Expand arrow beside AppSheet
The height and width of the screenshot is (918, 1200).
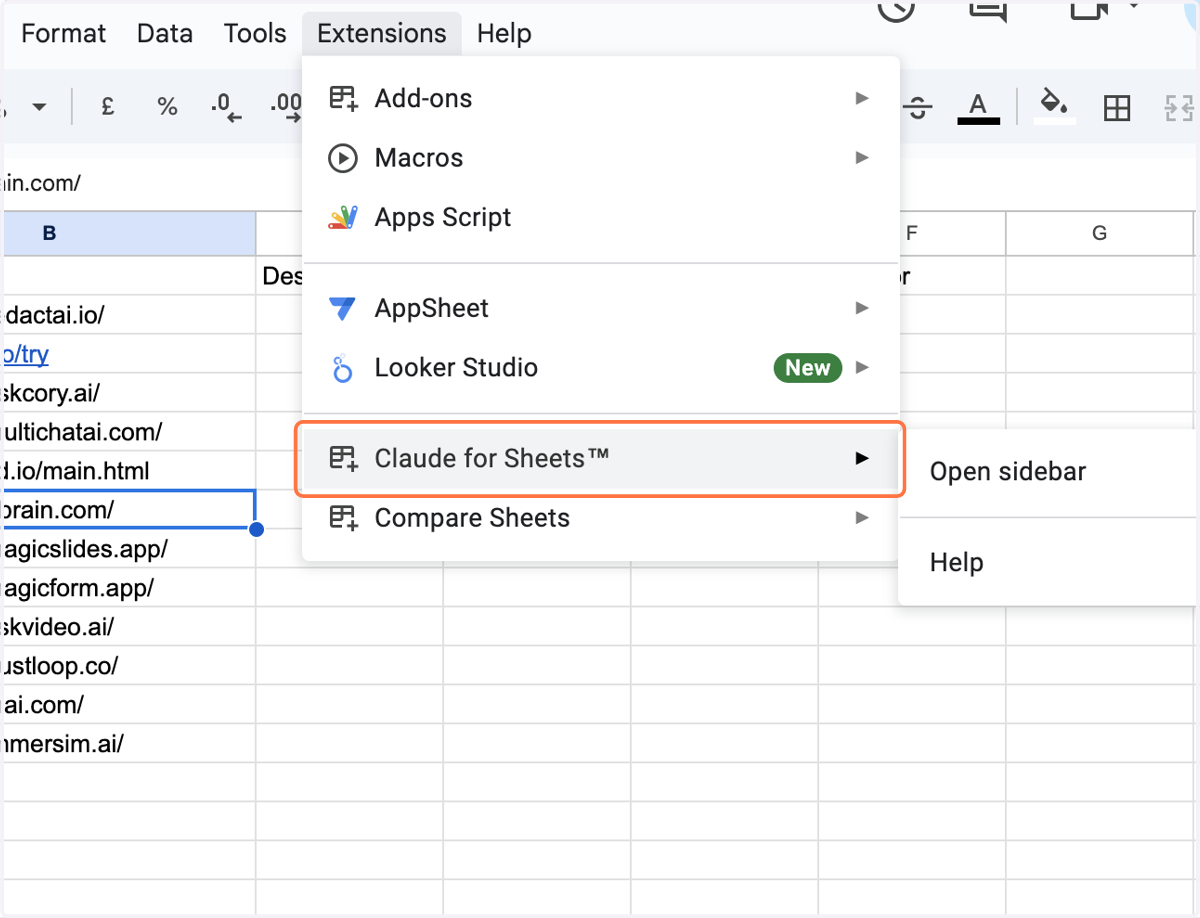click(862, 308)
